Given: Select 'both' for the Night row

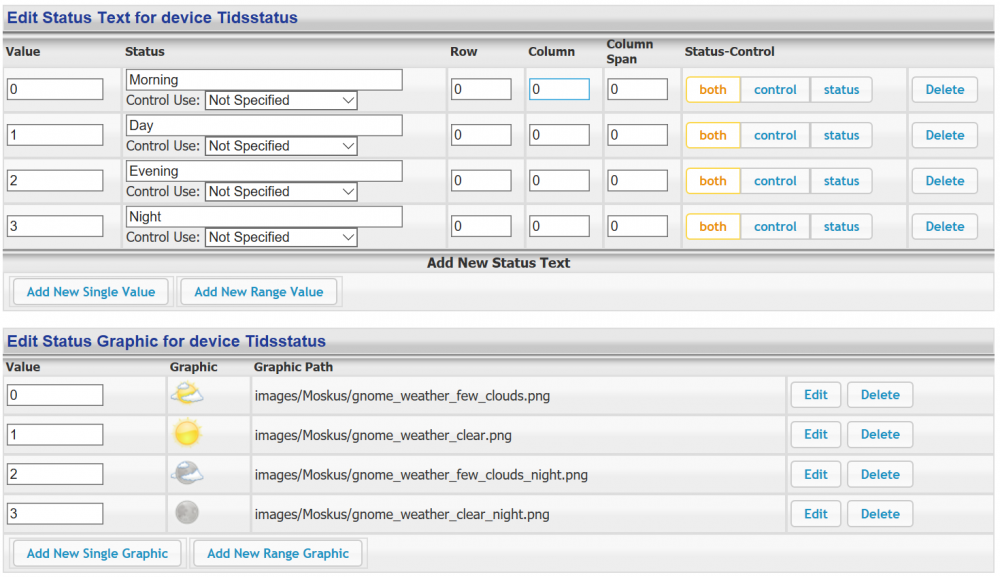Looking at the screenshot, I should pos(713,227).
